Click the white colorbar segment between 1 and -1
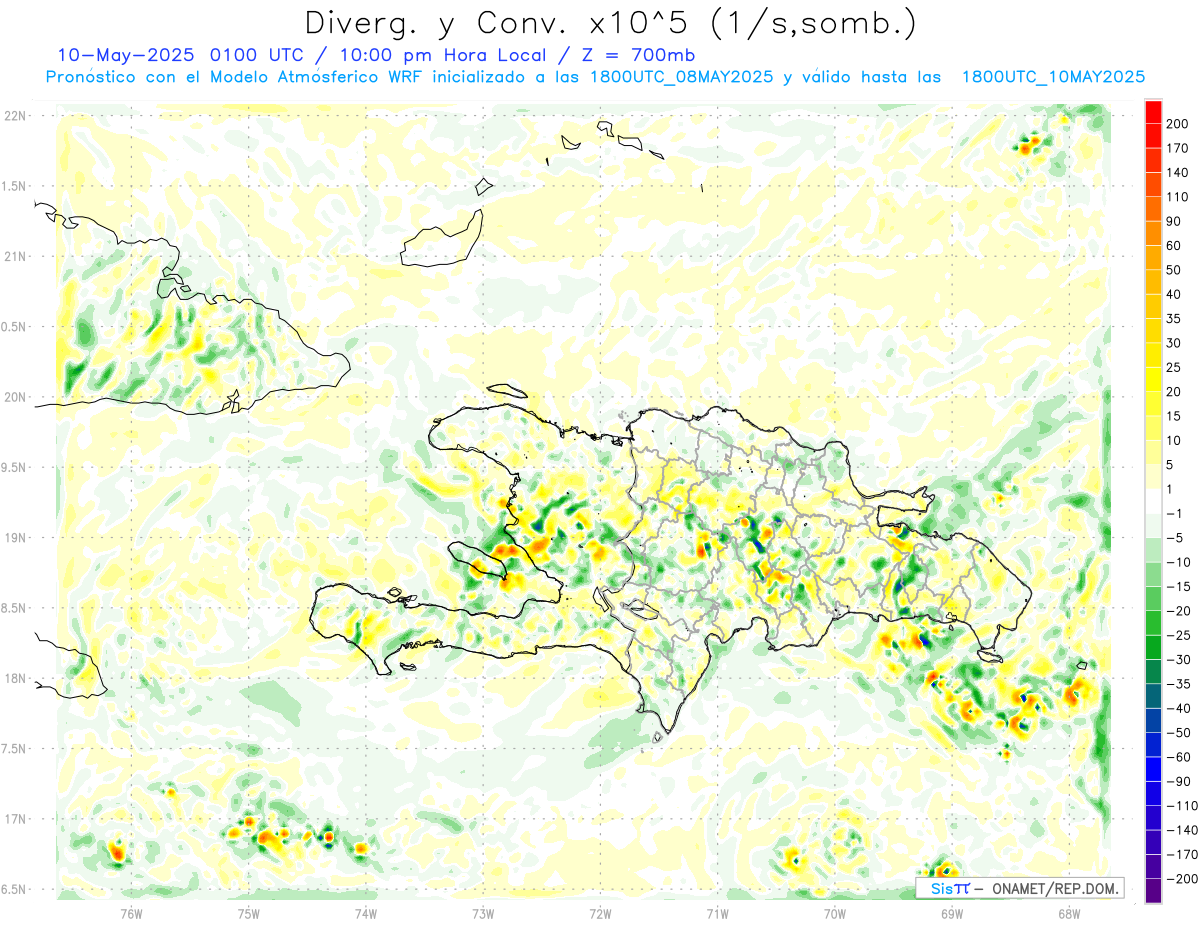 pos(1153,501)
